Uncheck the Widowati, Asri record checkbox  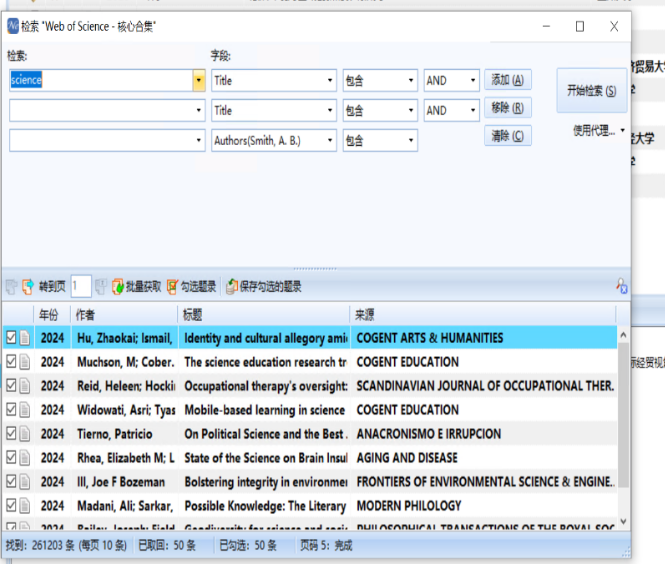coord(11,410)
